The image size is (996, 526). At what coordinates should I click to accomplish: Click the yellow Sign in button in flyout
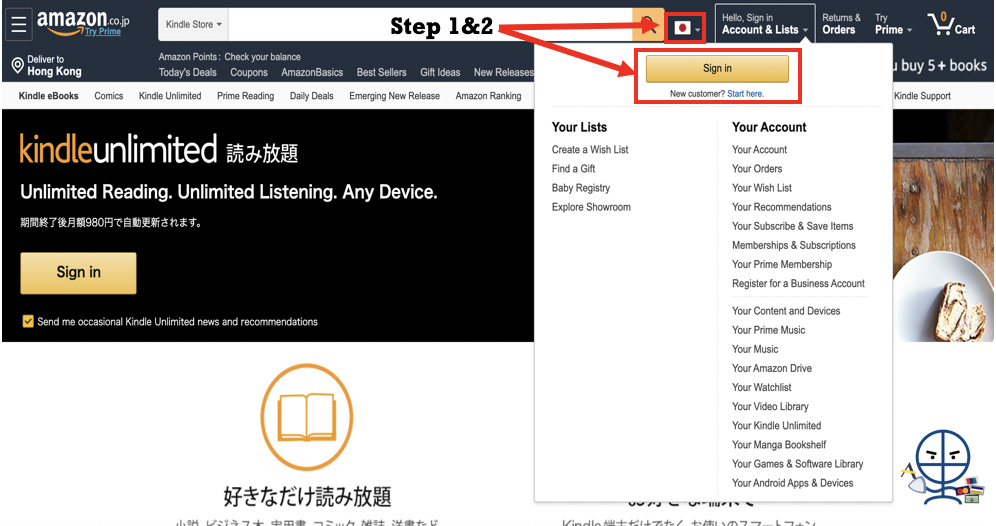tap(717, 69)
